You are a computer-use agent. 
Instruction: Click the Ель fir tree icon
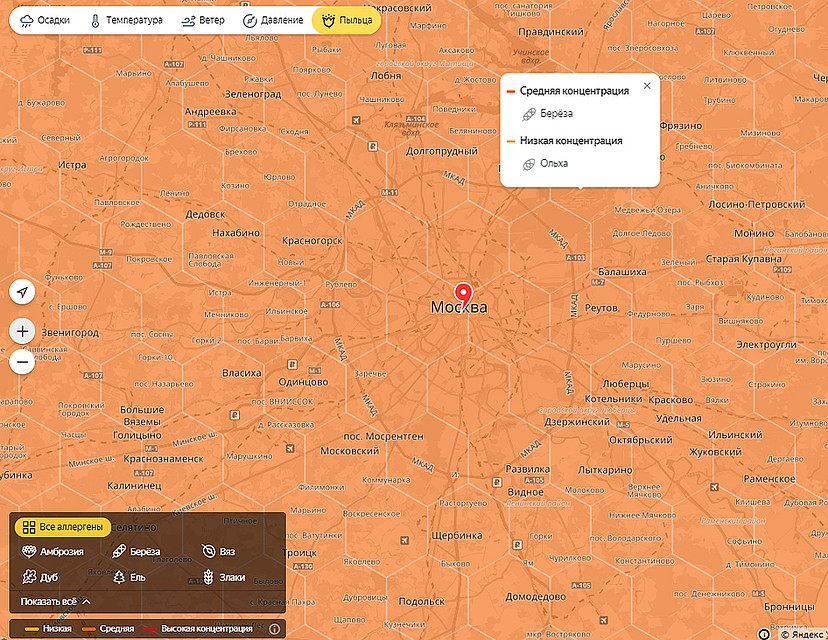coord(119,577)
